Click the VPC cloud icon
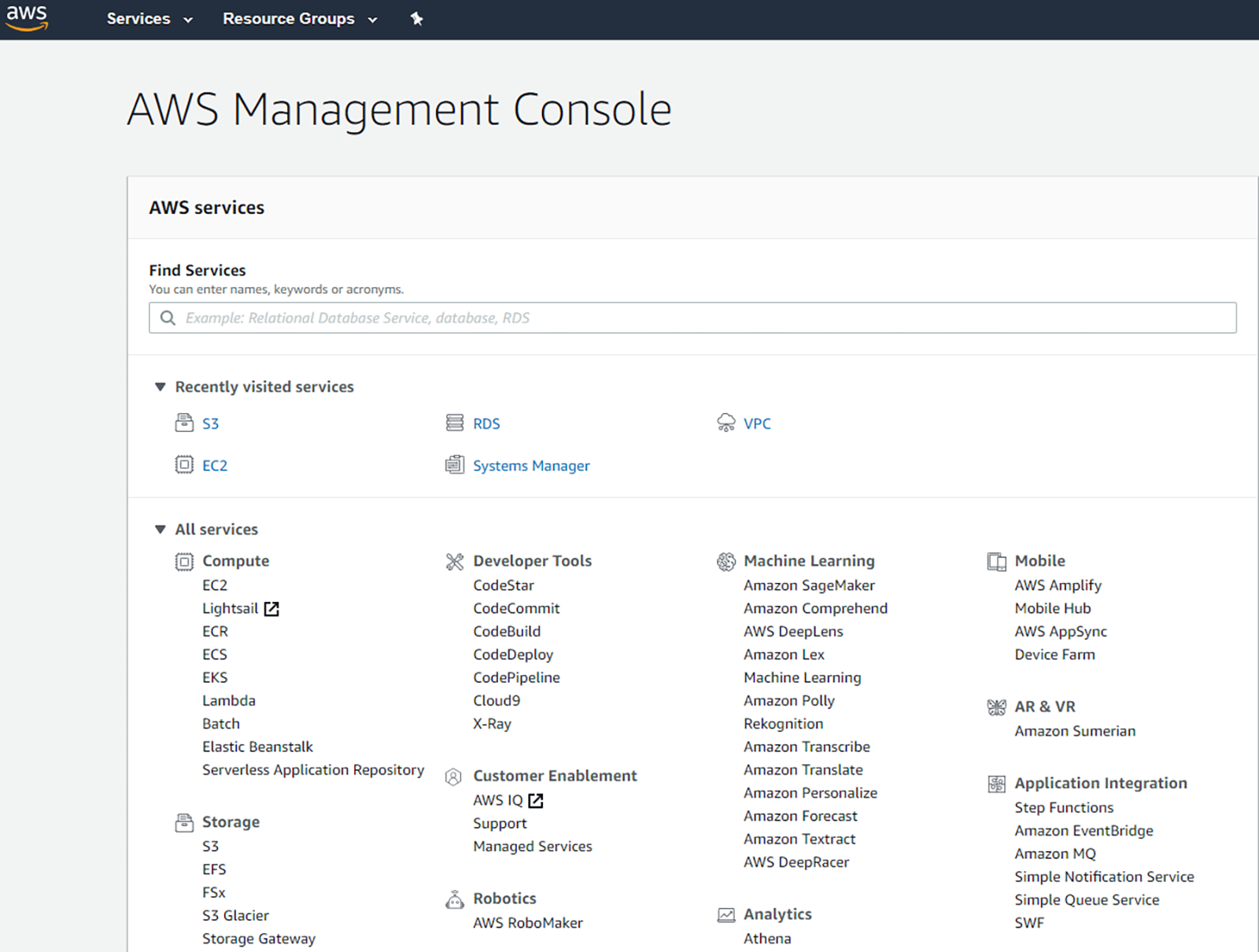 pyautogui.click(x=725, y=423)
